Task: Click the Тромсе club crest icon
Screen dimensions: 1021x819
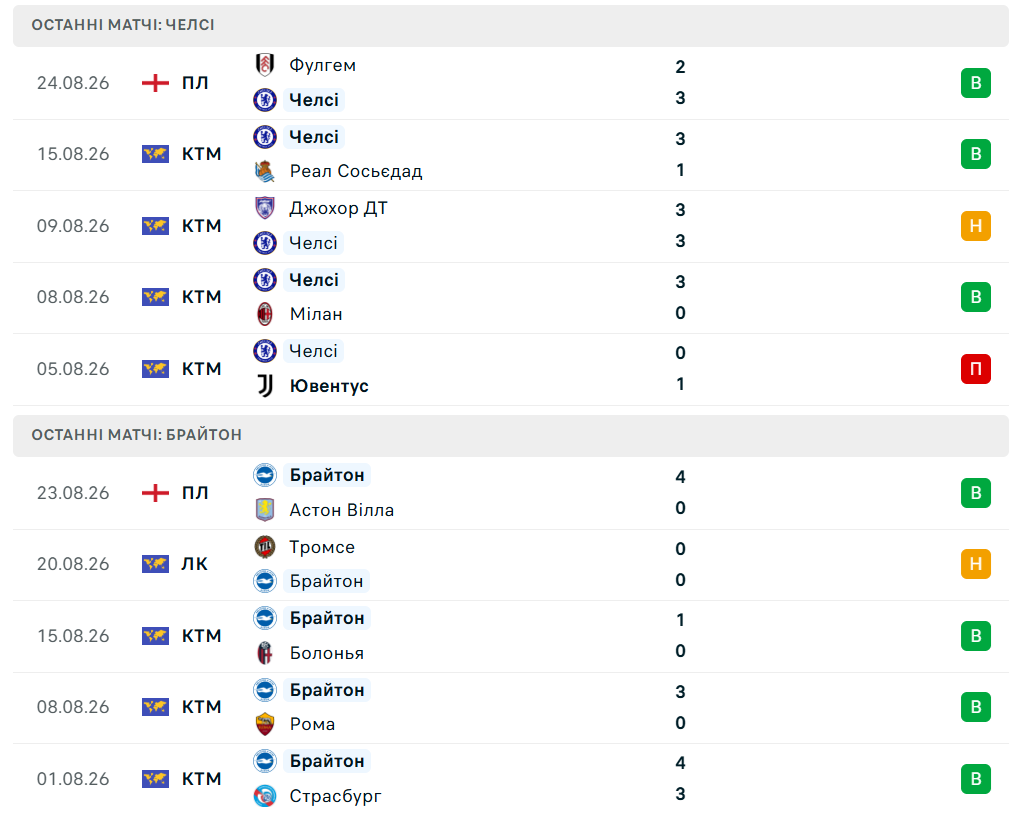Action: point(264,547)
